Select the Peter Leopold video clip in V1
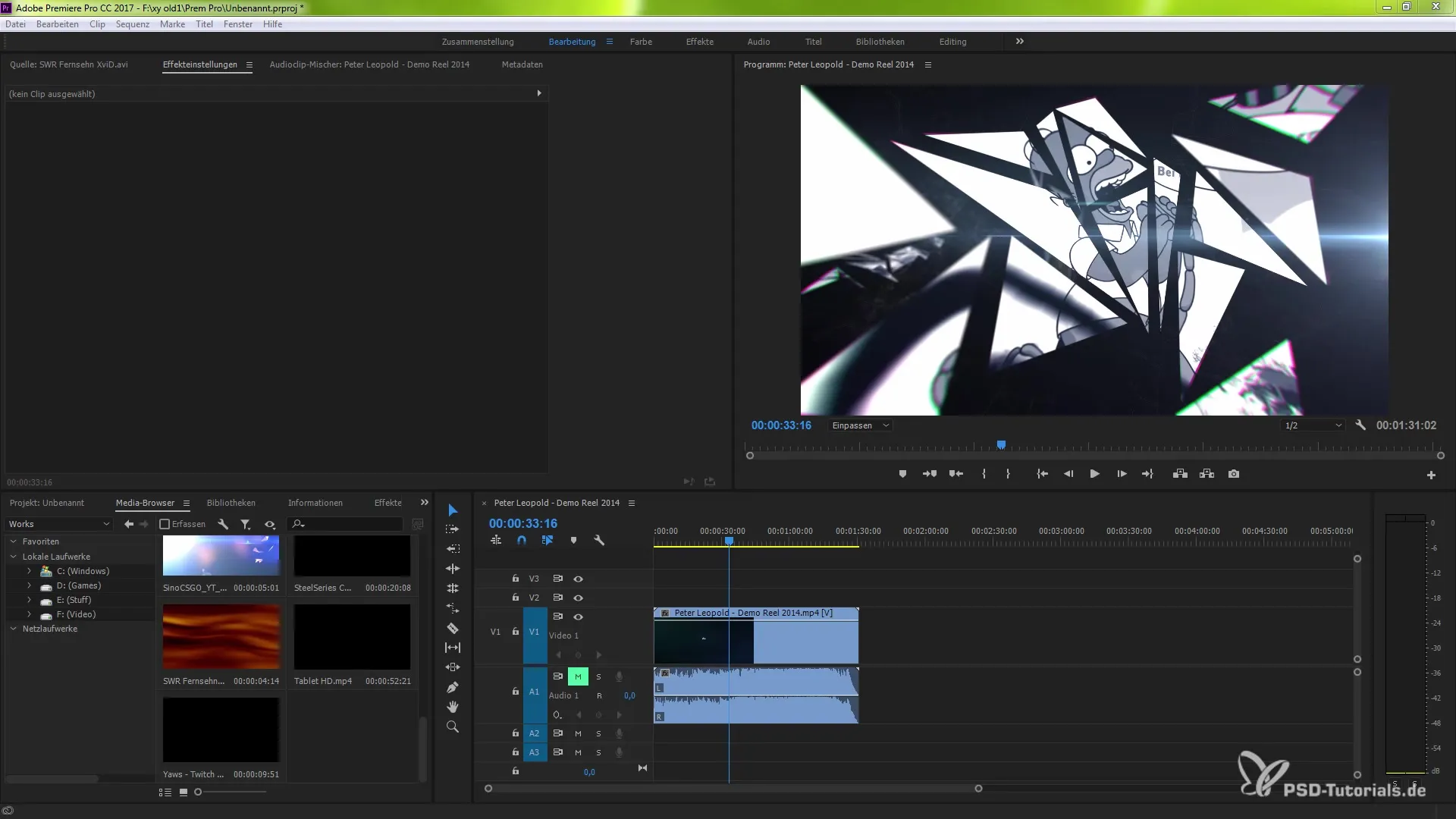The image size is (1456, 819). pyautogui.click(x=756, y=635)
